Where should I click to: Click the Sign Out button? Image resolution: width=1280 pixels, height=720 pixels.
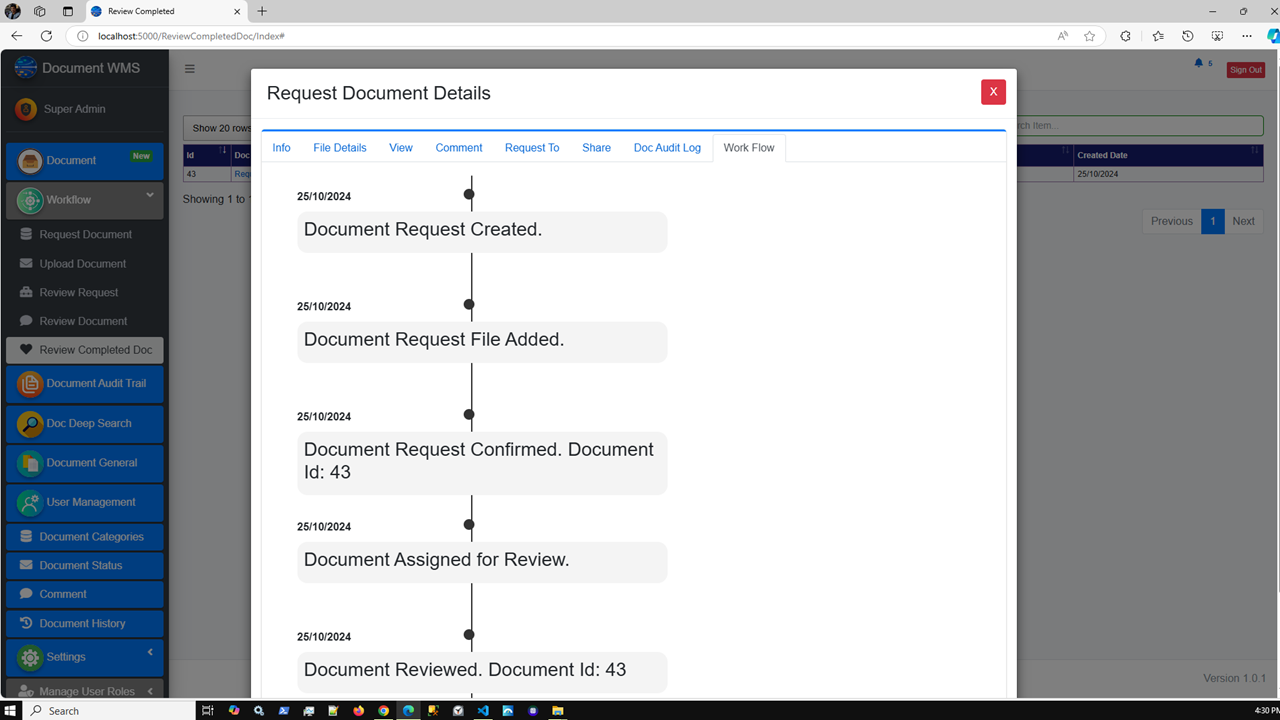coord(1245,69)
